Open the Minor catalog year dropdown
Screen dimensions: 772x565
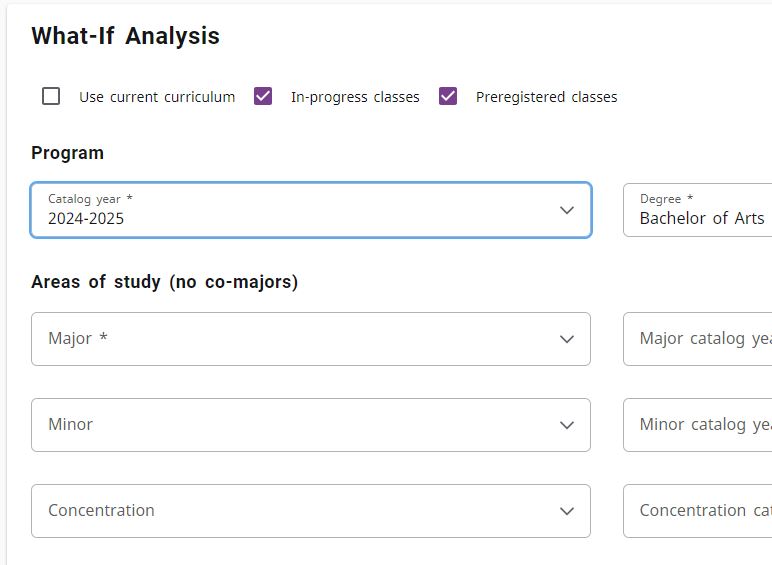pos(700,425)
